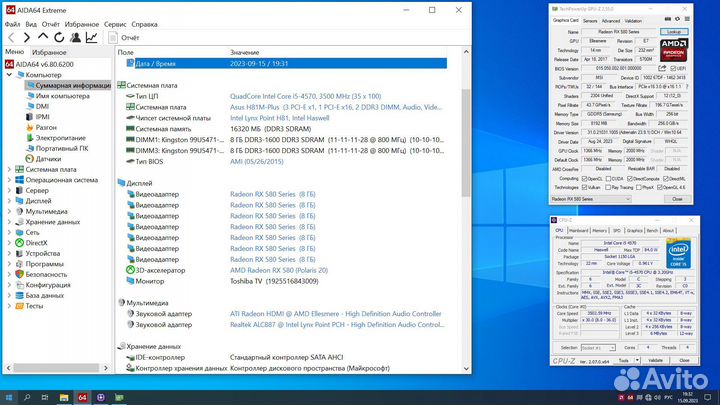This screenshot has height=405, width=720.
Task: Select the Дата / Время row
Action: pos(286,63)
